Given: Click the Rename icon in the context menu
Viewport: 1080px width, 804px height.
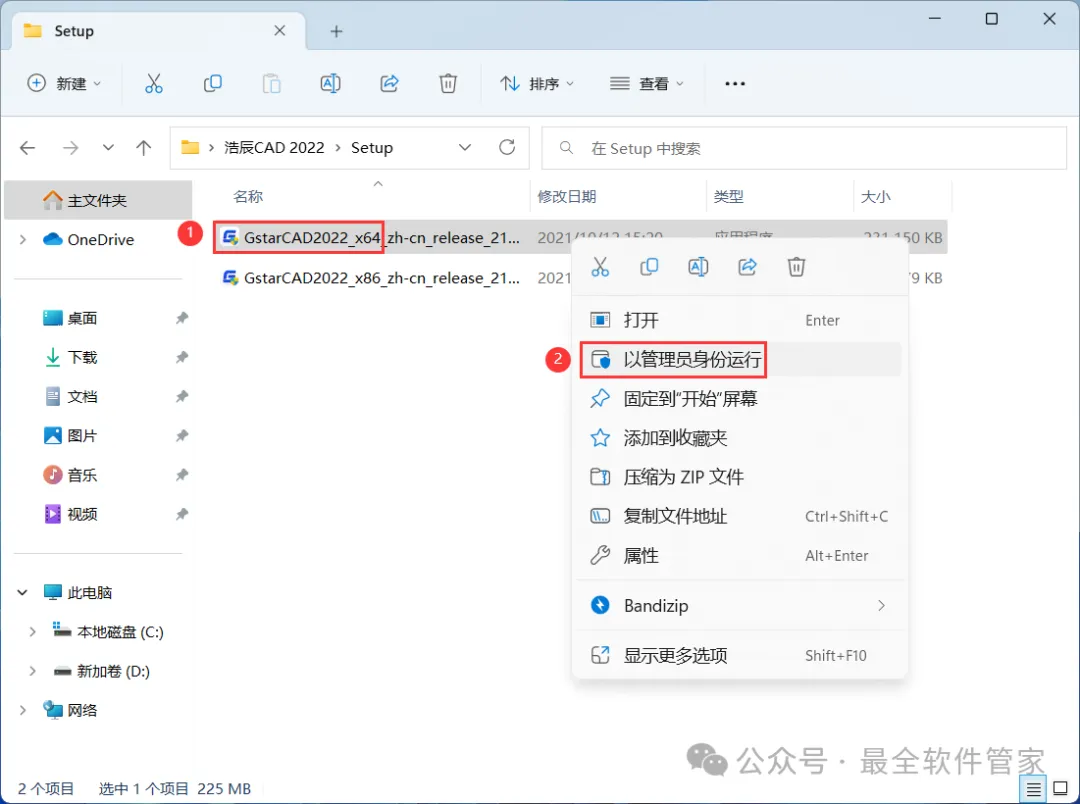Looking at the screenshot, I should click(x=698, y=267).
